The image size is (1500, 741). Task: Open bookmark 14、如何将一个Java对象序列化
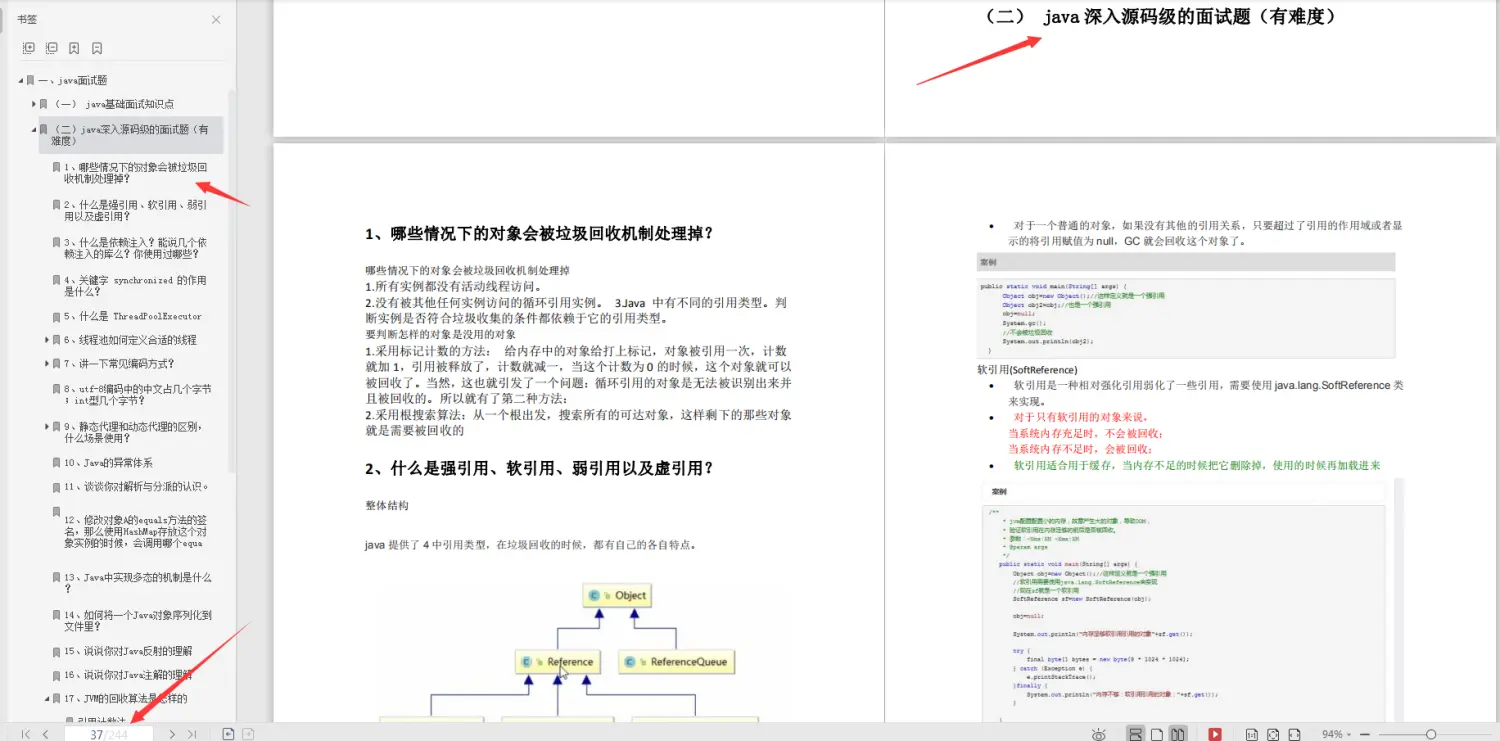pyautogui.click(x=138, y=621)
